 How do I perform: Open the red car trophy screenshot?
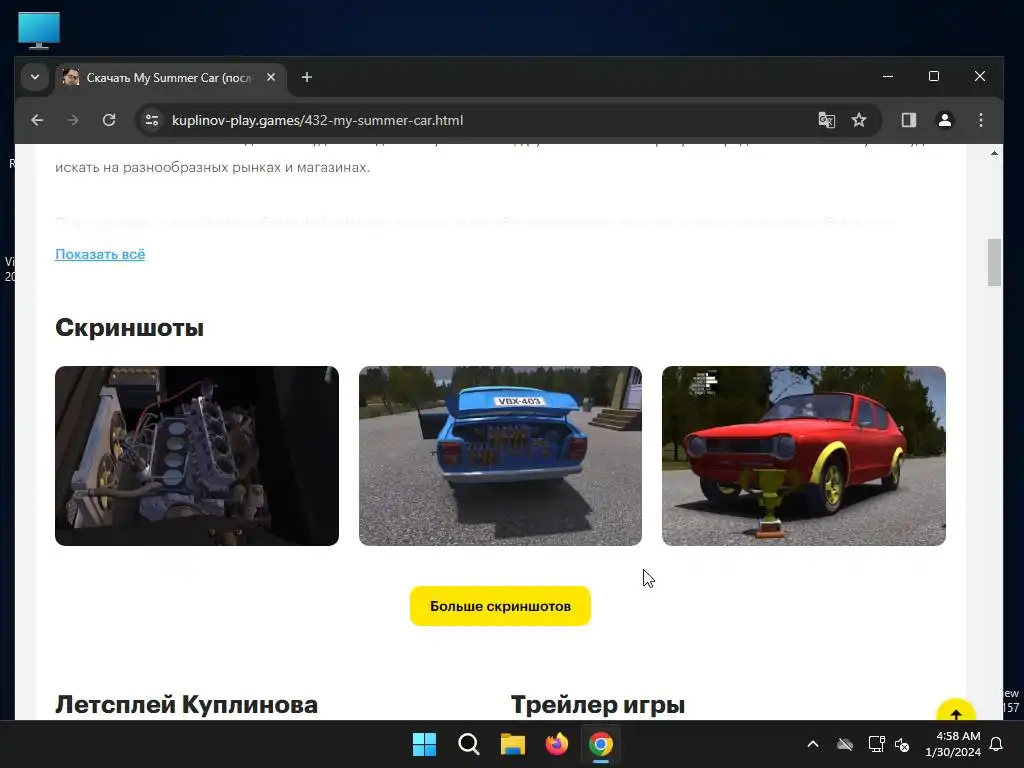[804, 456]
